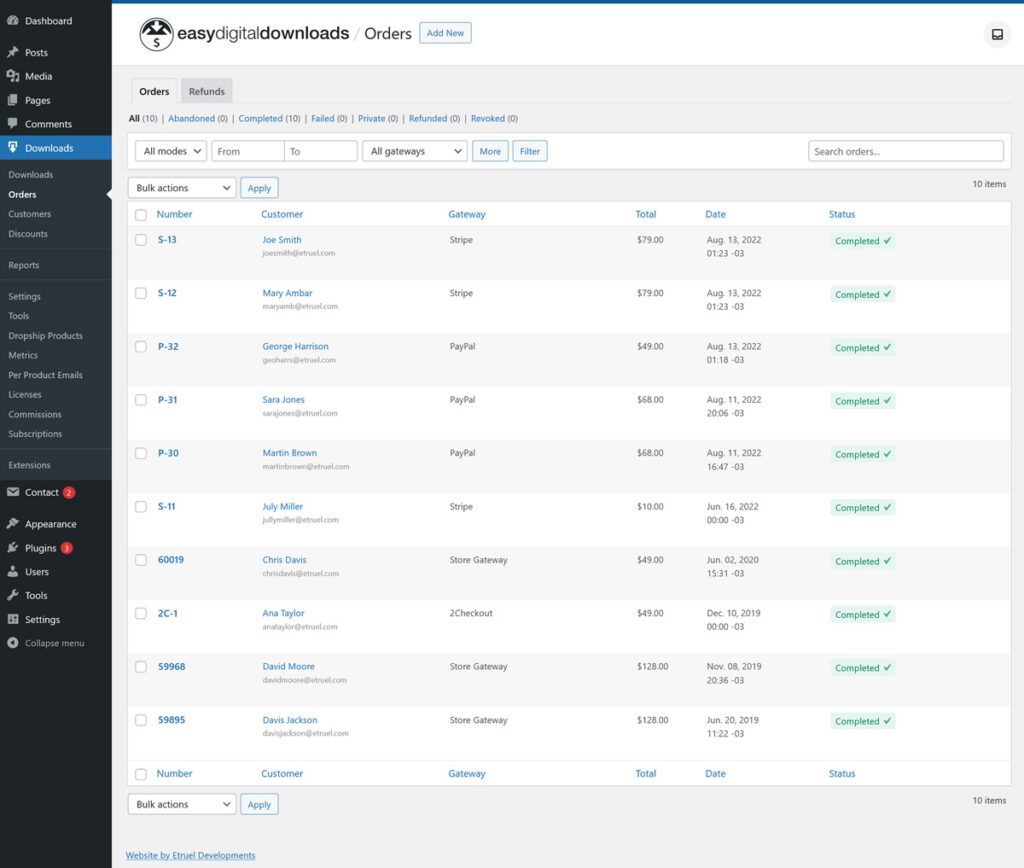Check the box for order S-13
The height and width of the screenshot is (868, 1024).
140,240
